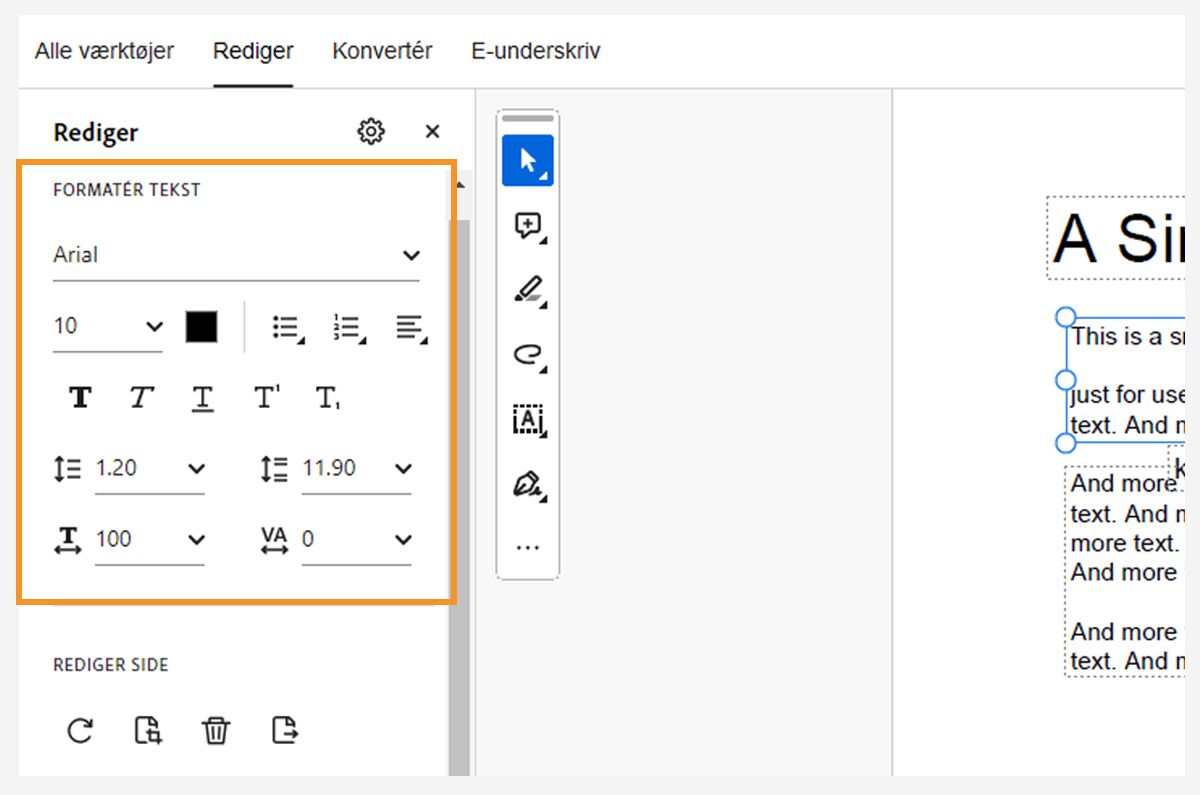Toggle italic text formatting
This screenshot has height=795, width=1200.
pyautogui.click(x=141, y=398)
